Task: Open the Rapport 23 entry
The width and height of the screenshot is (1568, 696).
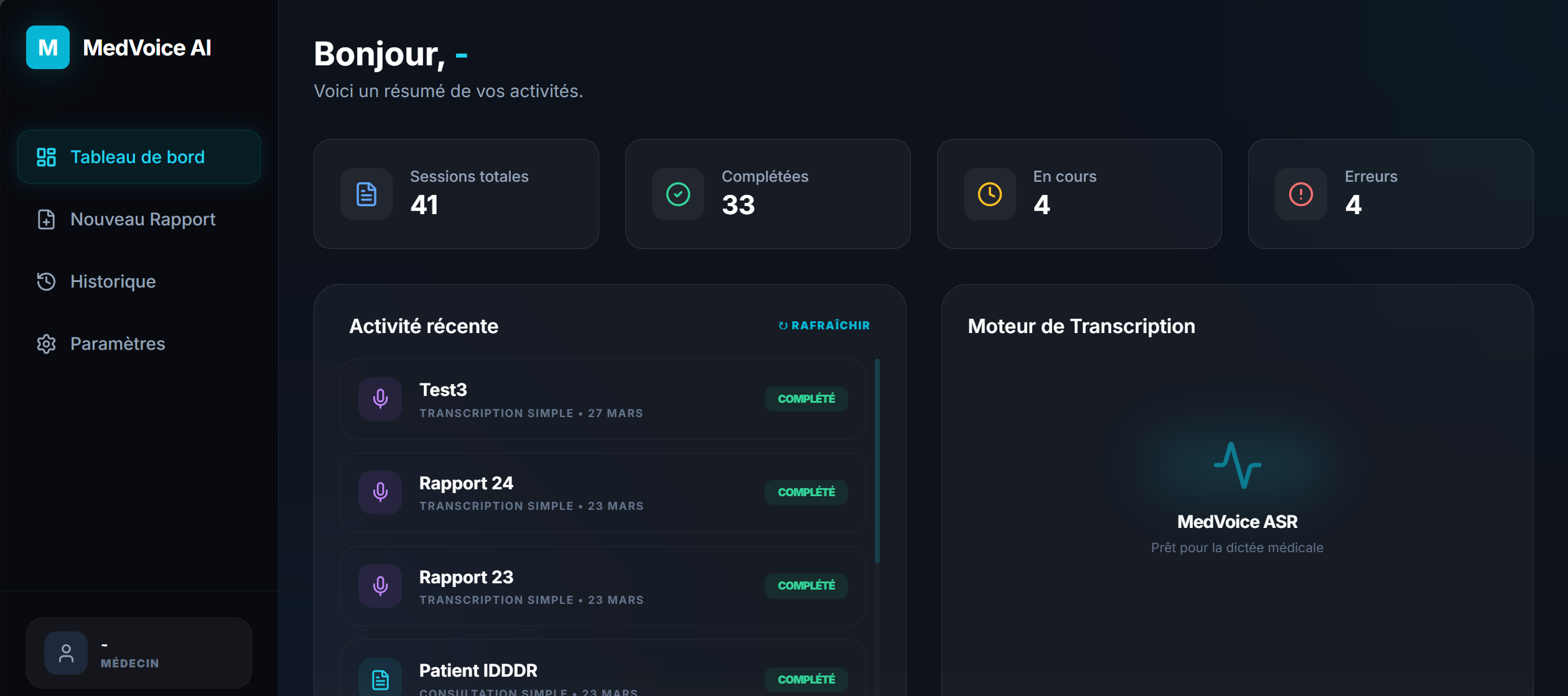Action: tap(603, 586)
